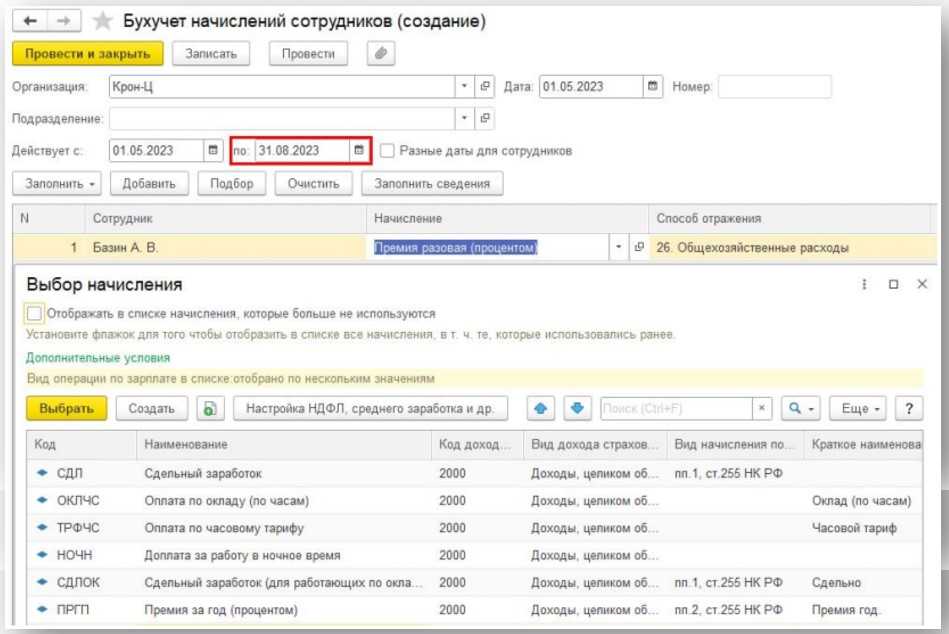Click the paperclip attachments icon
The width and height of the screenshot is (949, 634).
point(381,53)
